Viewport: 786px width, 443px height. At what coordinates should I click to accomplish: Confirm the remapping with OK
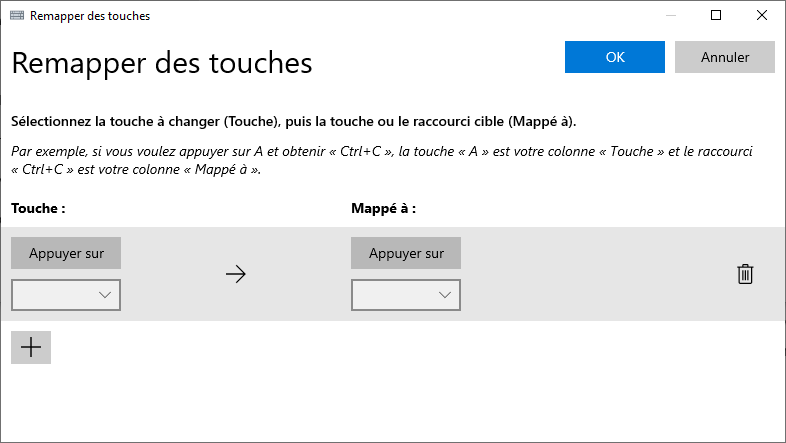[x=615, y=57]
